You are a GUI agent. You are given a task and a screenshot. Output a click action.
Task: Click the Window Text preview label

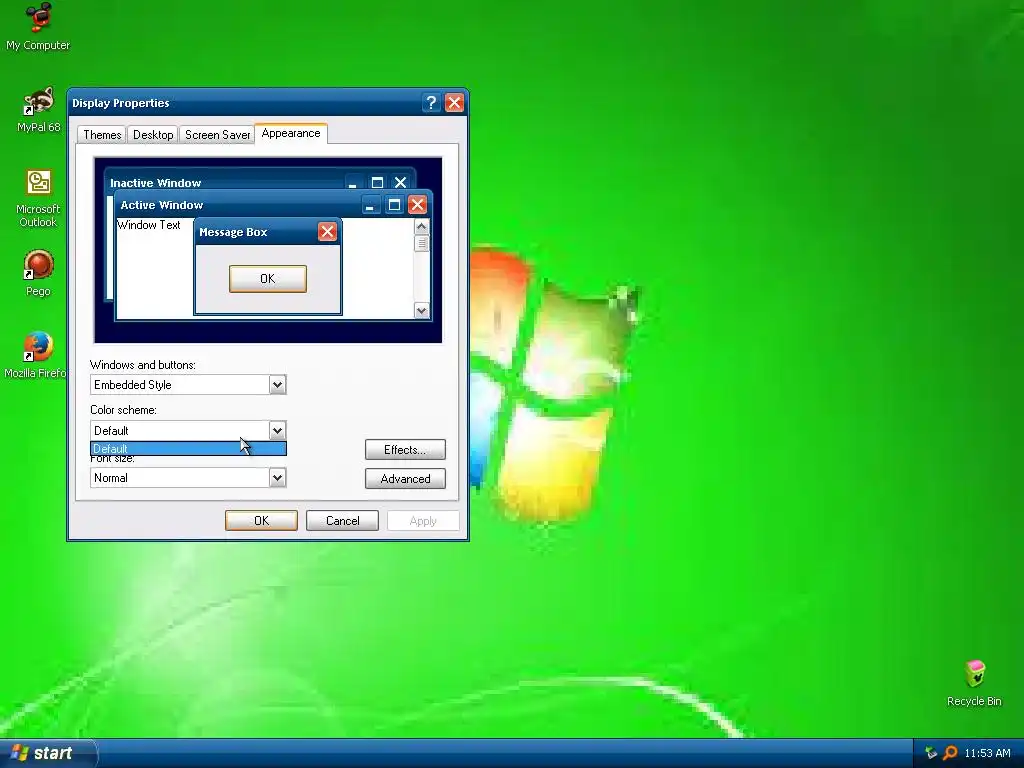coord(149,225)
